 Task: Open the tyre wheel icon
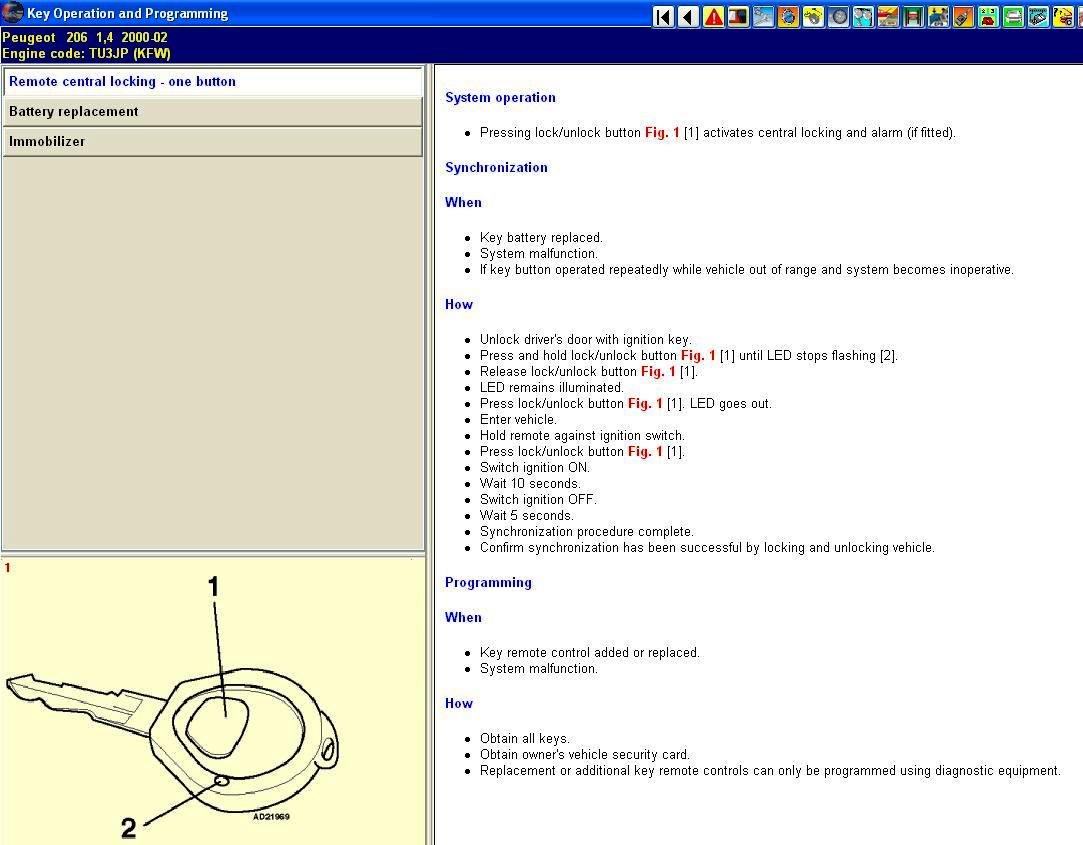point(838,16)
